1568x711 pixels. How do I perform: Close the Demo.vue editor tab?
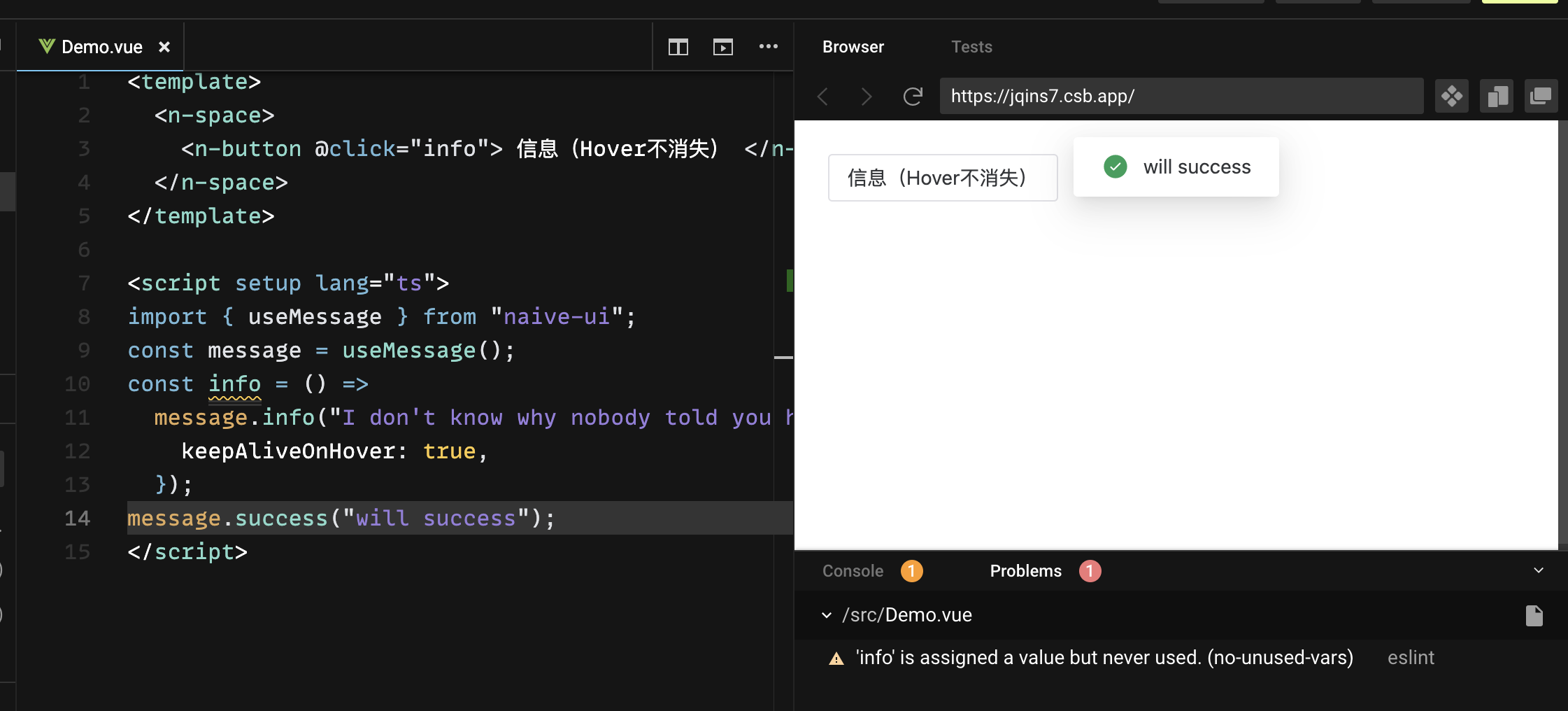tap(164, 47)
